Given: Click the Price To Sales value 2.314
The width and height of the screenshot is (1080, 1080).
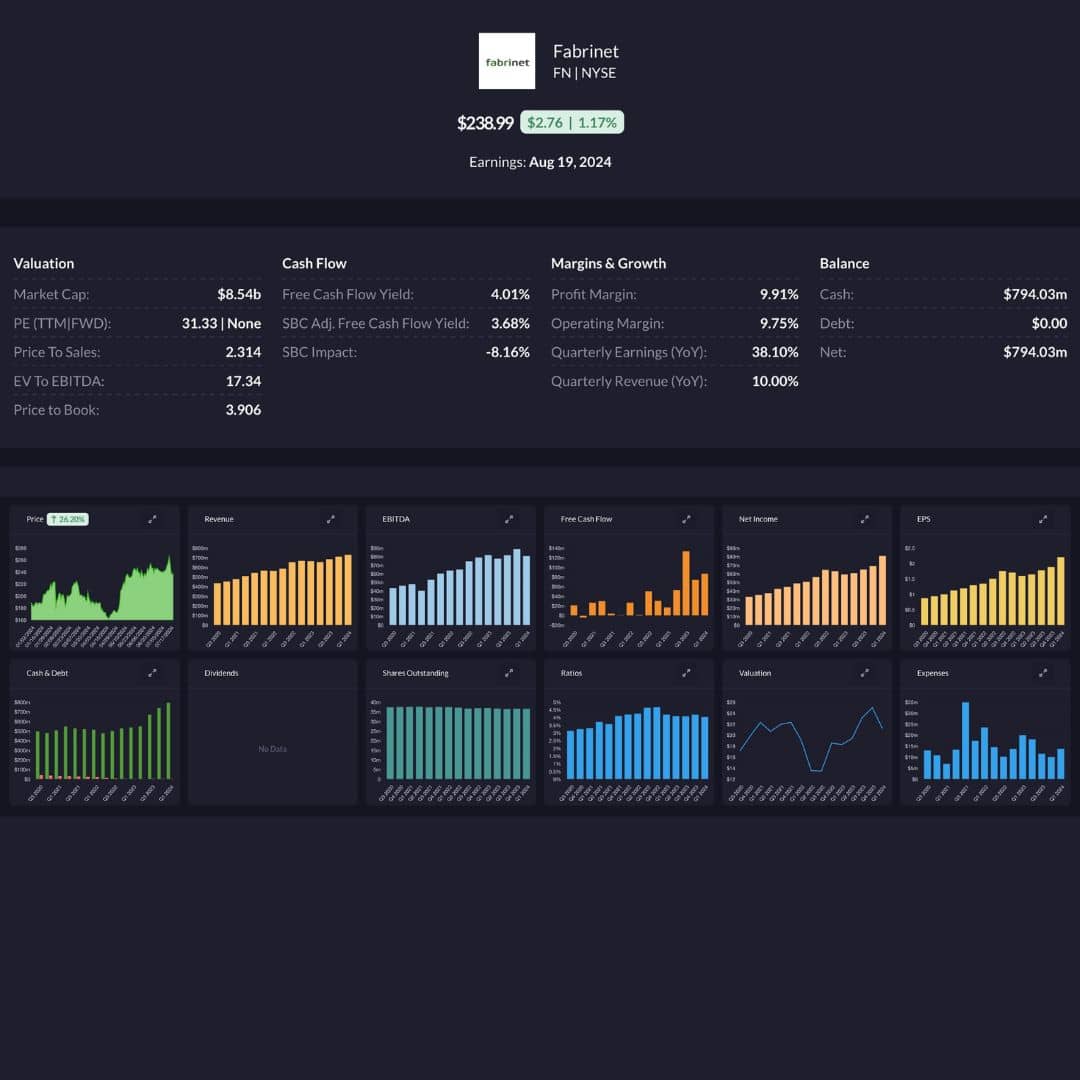Looking at the screenshot, I should coord(243,353).
